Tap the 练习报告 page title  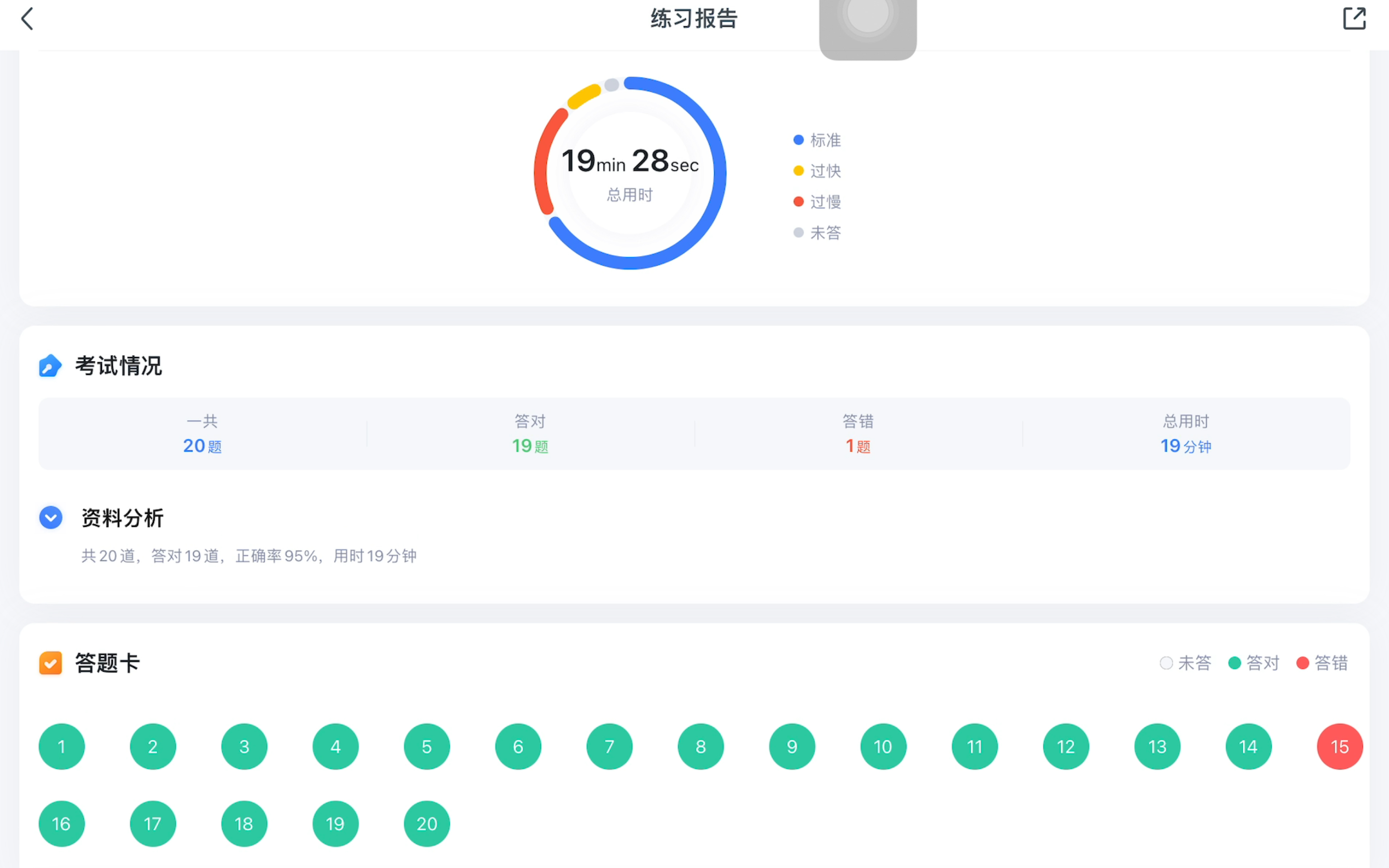click(x=694, y=19)
